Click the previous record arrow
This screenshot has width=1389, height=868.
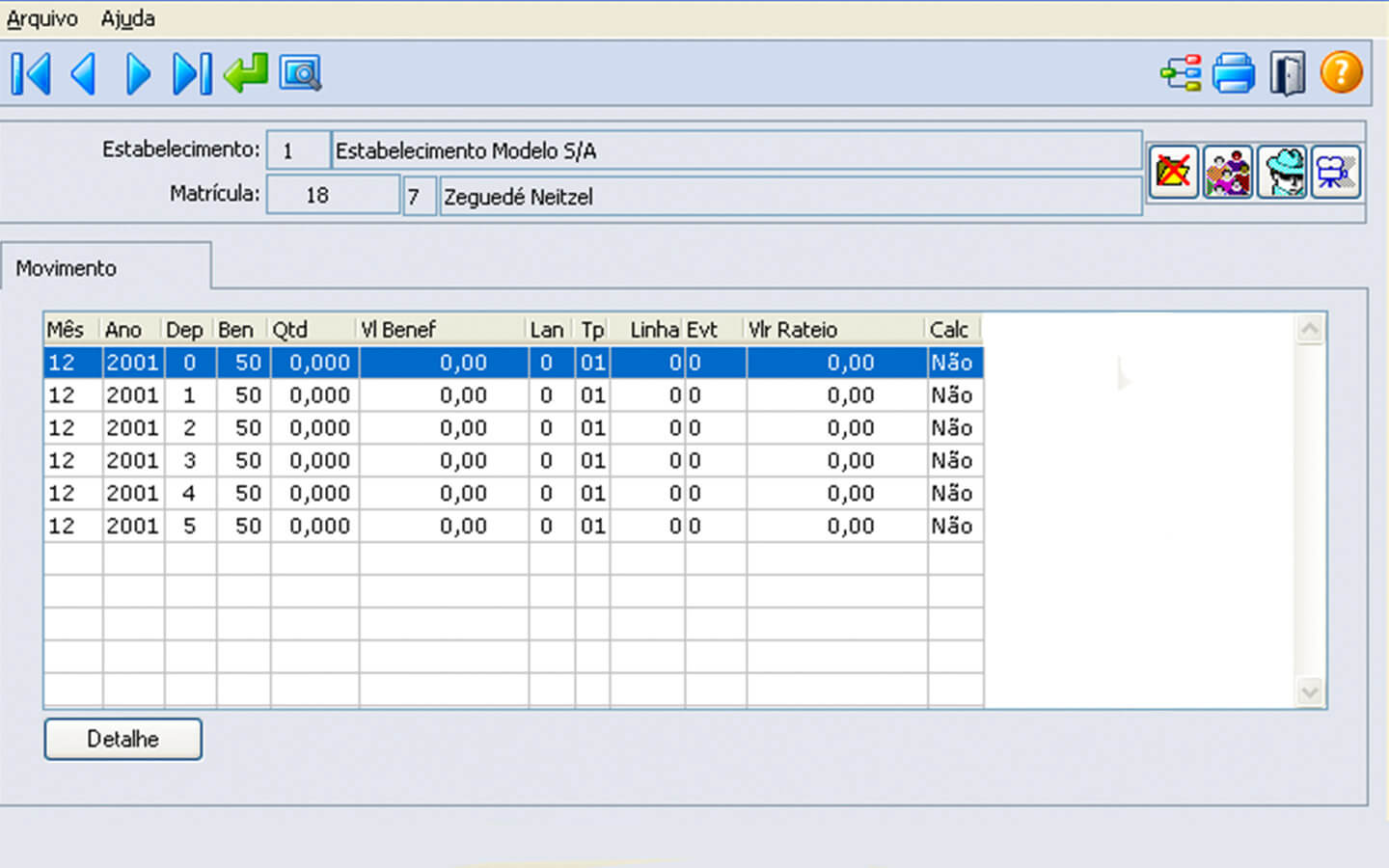[84, 74]
